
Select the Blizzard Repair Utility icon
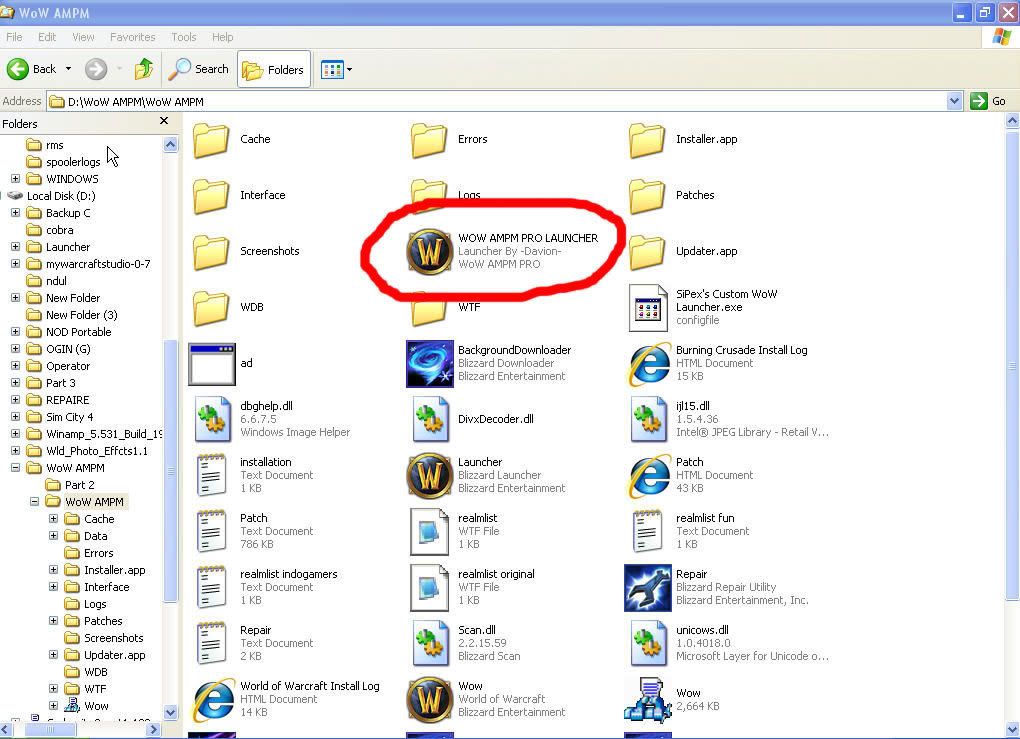coord(647,587)
